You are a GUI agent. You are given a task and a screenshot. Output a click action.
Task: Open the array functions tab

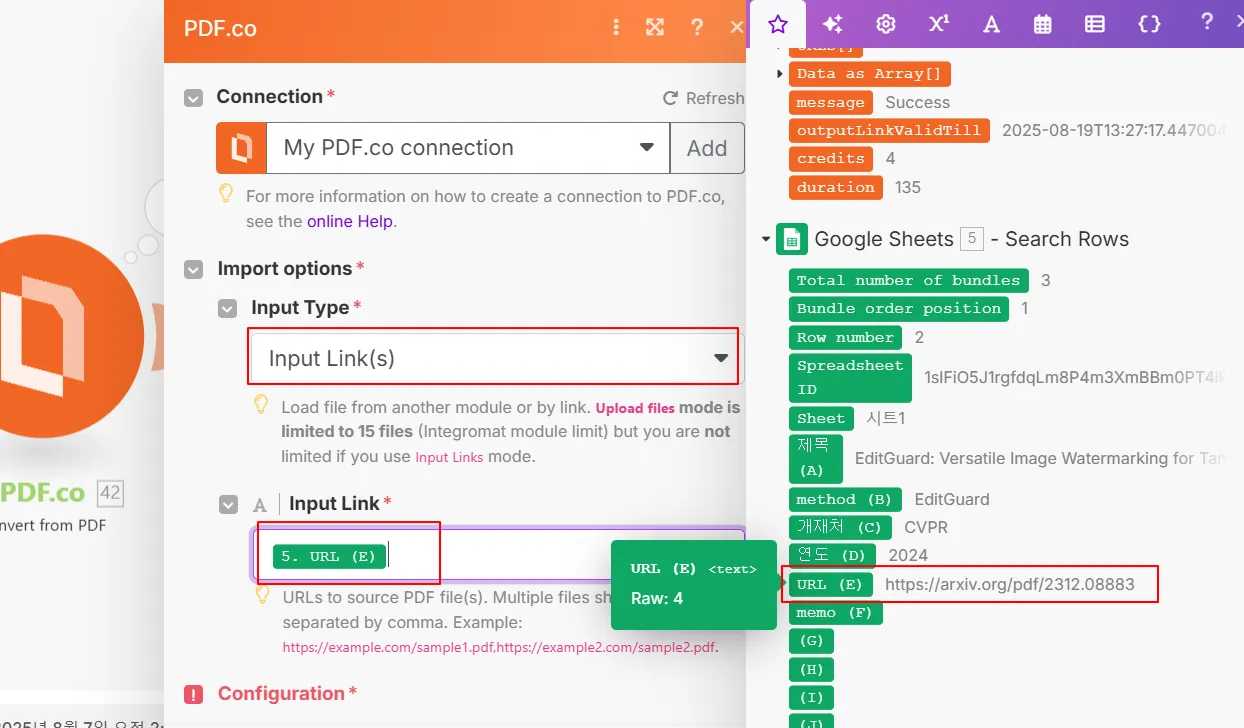1095,24
